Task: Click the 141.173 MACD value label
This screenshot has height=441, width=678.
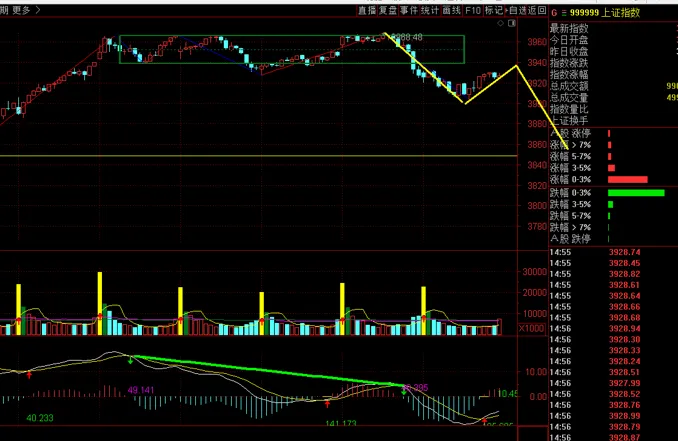Action: tap(341, 423)
